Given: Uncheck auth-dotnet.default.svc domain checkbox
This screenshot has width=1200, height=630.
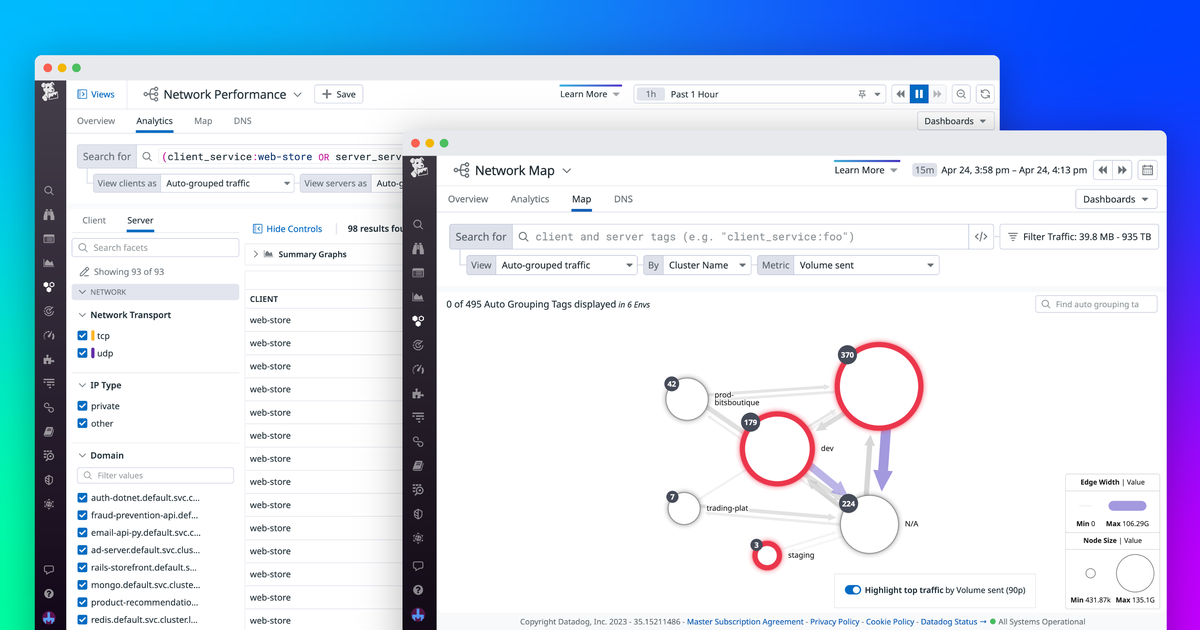Looking at the screenshot, I should click(83, 497).
